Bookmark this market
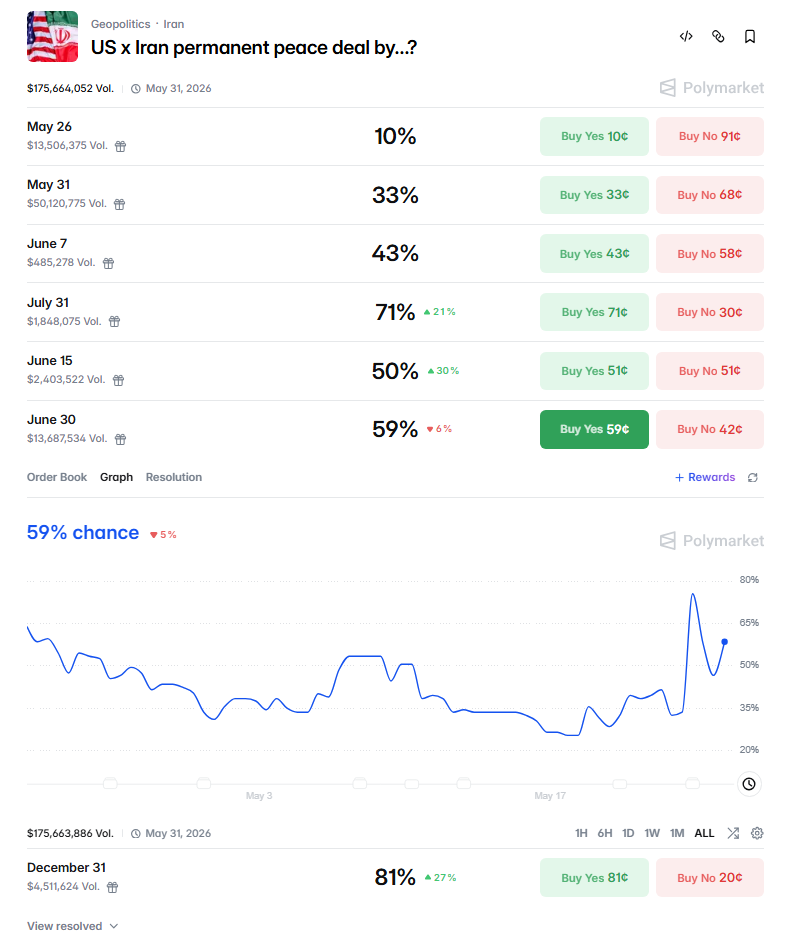The width and height of the screenshot is (789, 933). [x=750, y=36]
